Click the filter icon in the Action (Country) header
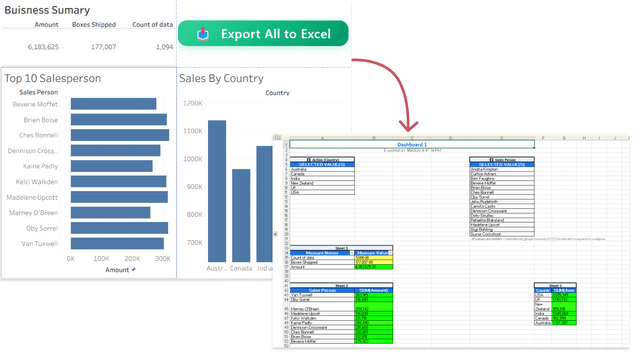640x363 pixels. [309, 160]
